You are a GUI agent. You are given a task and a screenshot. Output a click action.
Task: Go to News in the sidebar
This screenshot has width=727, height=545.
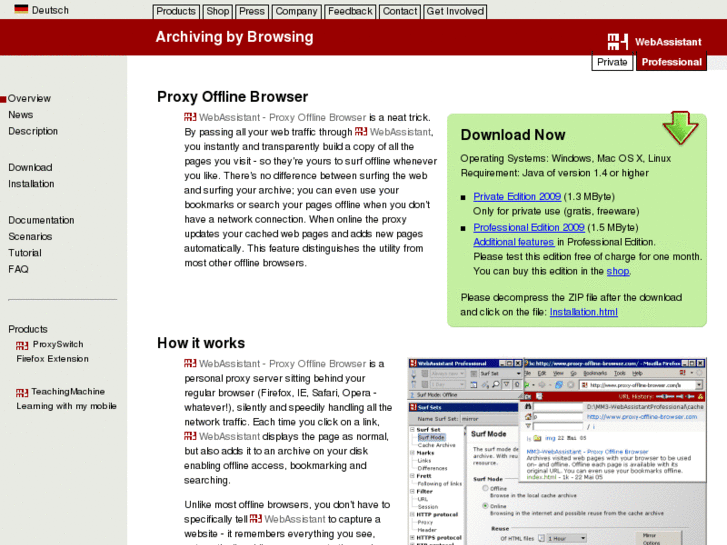click(20, 115)
